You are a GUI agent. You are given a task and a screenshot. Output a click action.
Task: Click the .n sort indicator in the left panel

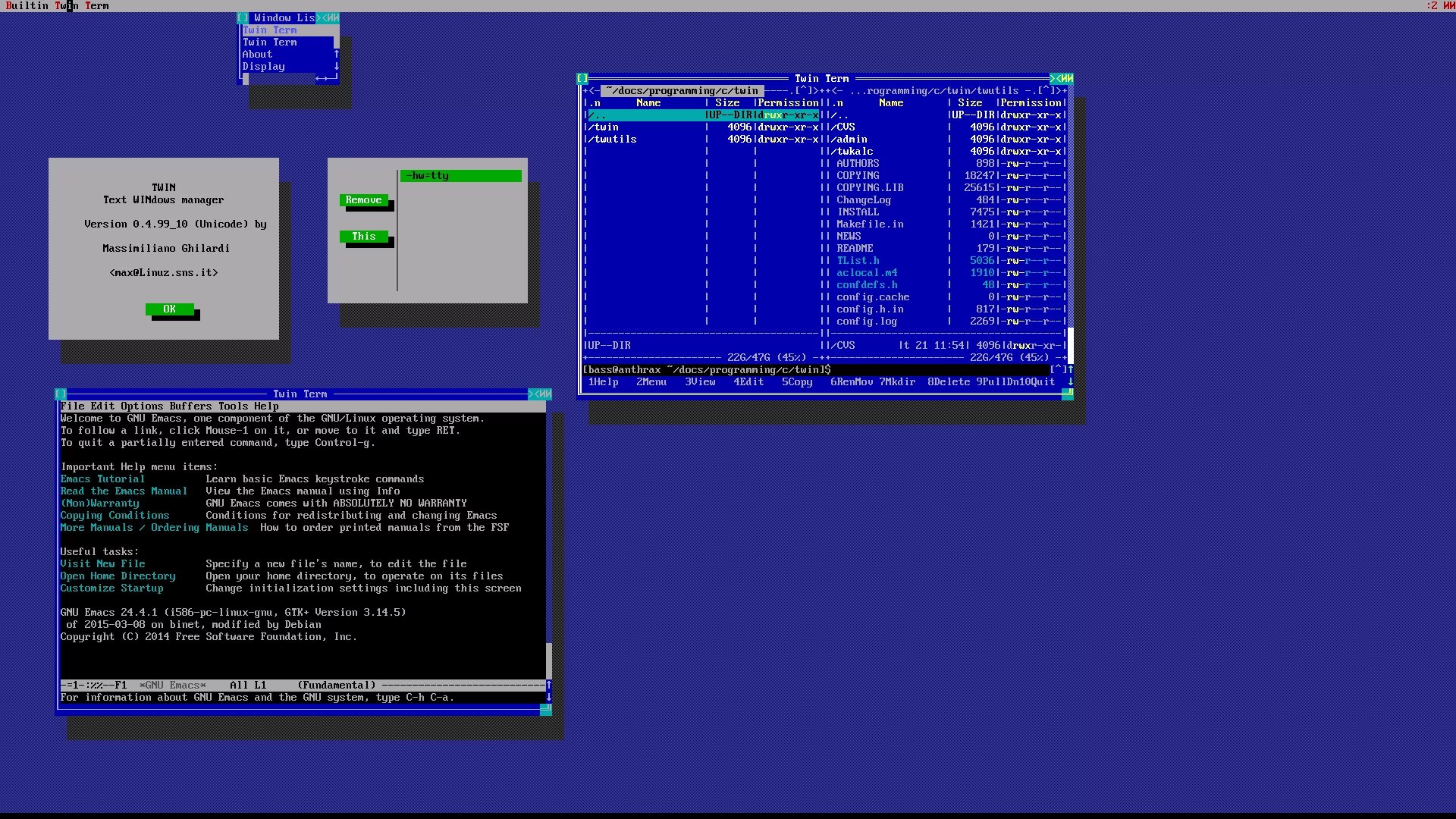click(x=595, y=102)
